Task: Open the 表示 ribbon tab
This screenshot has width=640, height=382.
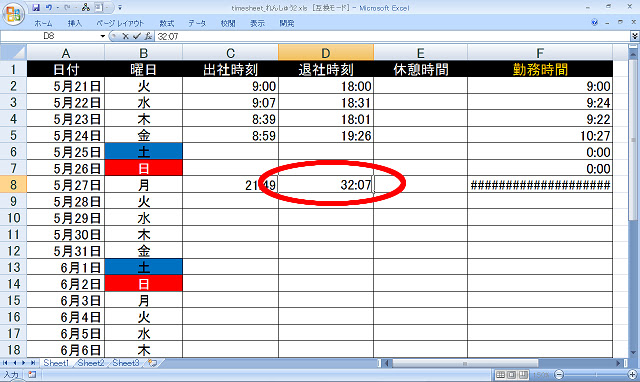Action: [257, 24]
